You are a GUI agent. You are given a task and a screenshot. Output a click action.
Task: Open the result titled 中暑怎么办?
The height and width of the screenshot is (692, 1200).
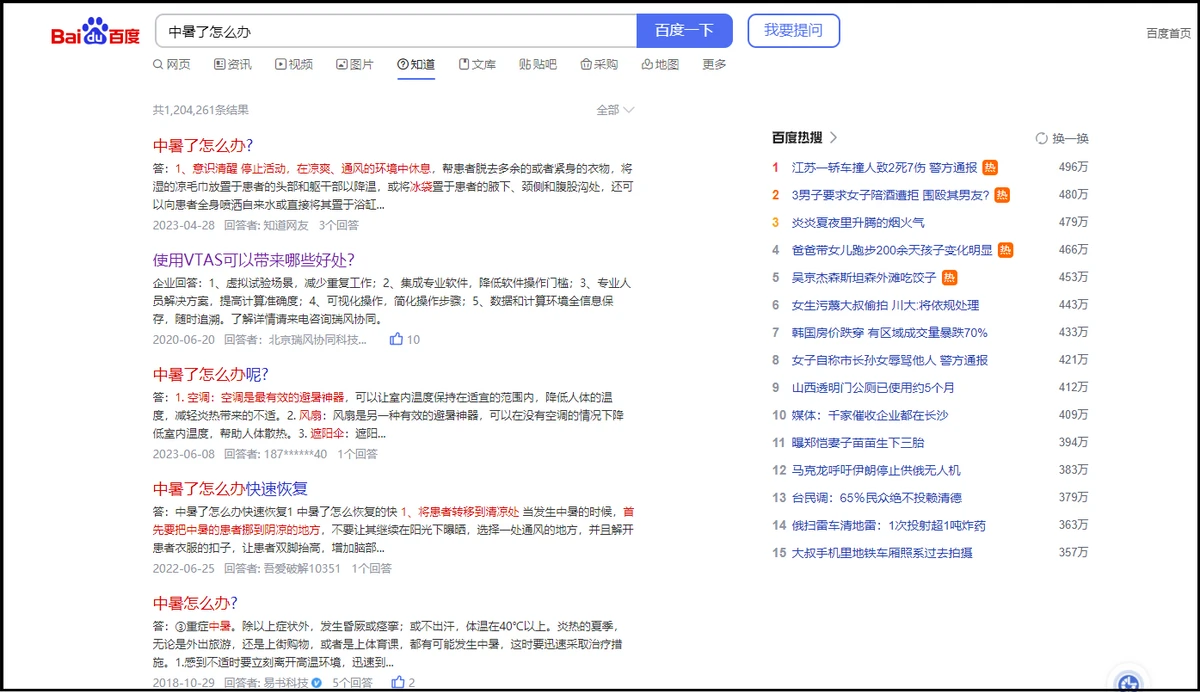pos(195,603)
